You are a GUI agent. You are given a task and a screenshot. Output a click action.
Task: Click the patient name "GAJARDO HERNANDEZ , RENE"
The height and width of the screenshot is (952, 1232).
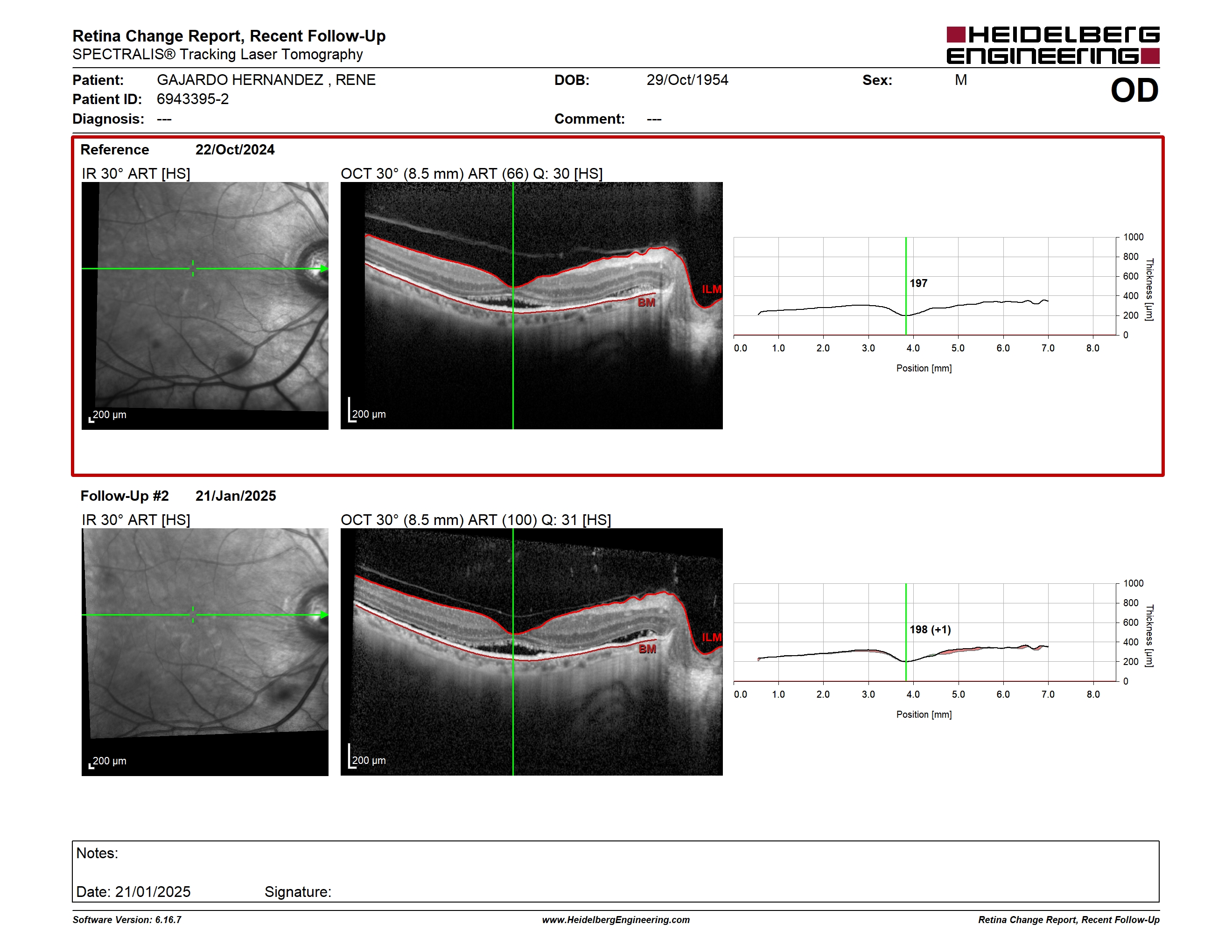tap(266, 80)
